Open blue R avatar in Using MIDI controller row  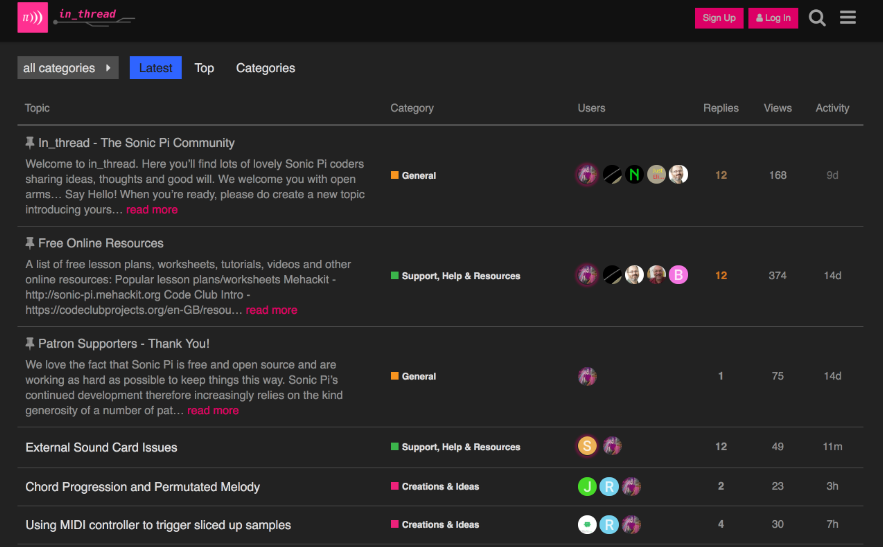tap(609, 524)
